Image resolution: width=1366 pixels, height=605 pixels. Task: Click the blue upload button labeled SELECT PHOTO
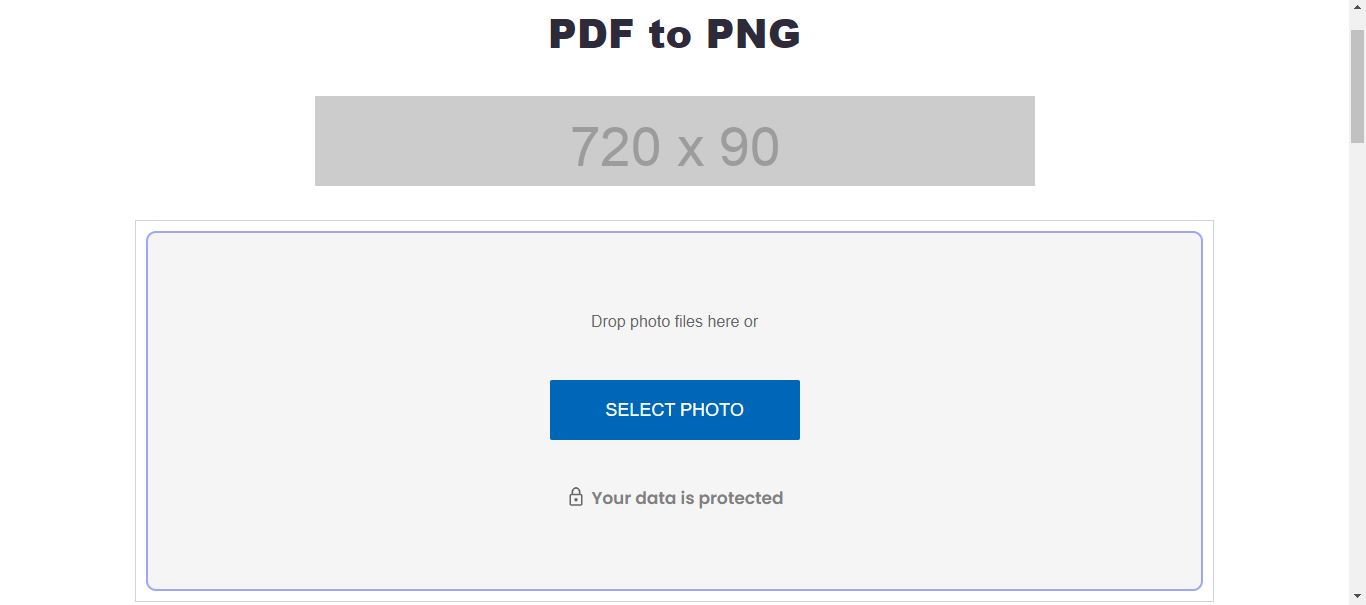pos(674,409)
